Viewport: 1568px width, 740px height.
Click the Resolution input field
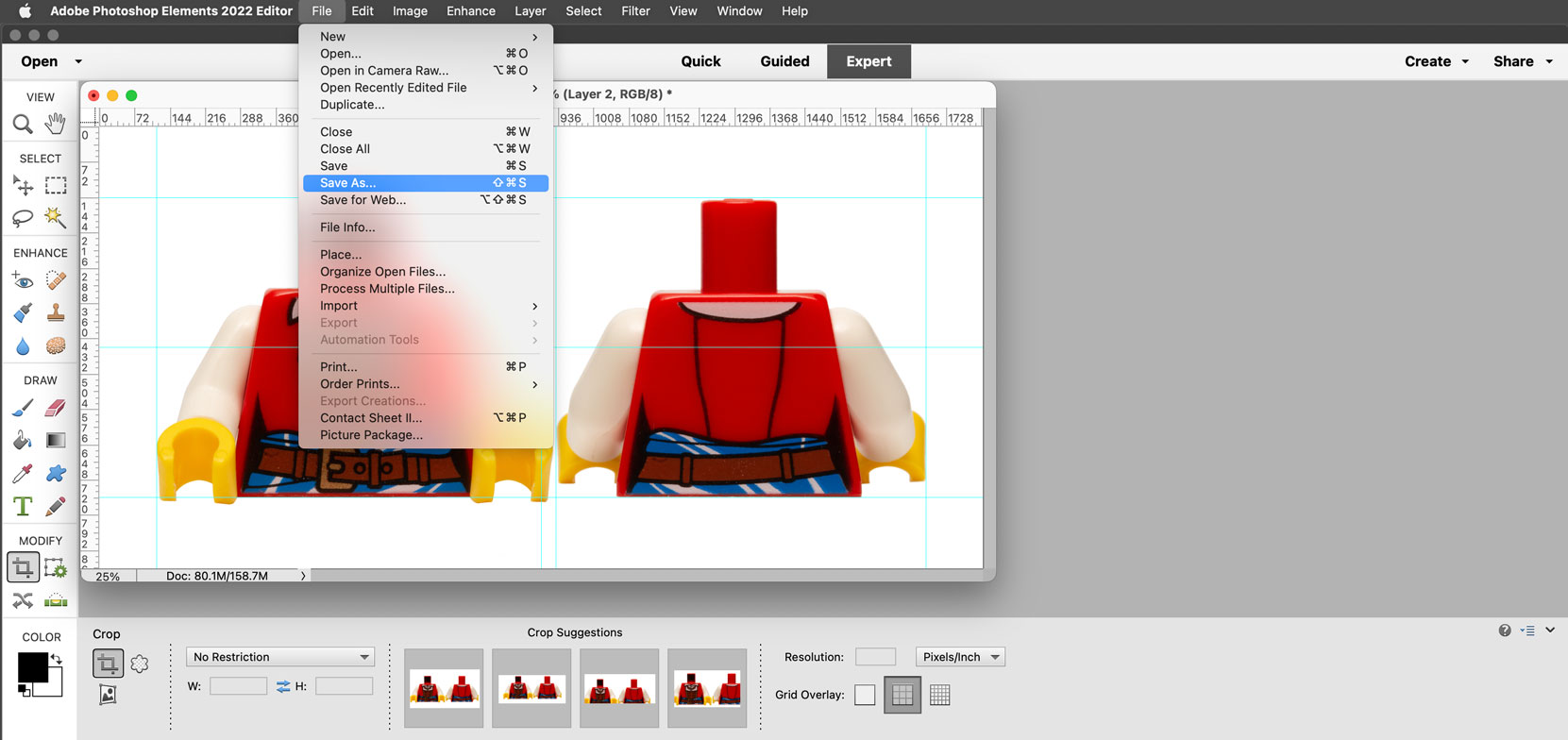(875, 657)
